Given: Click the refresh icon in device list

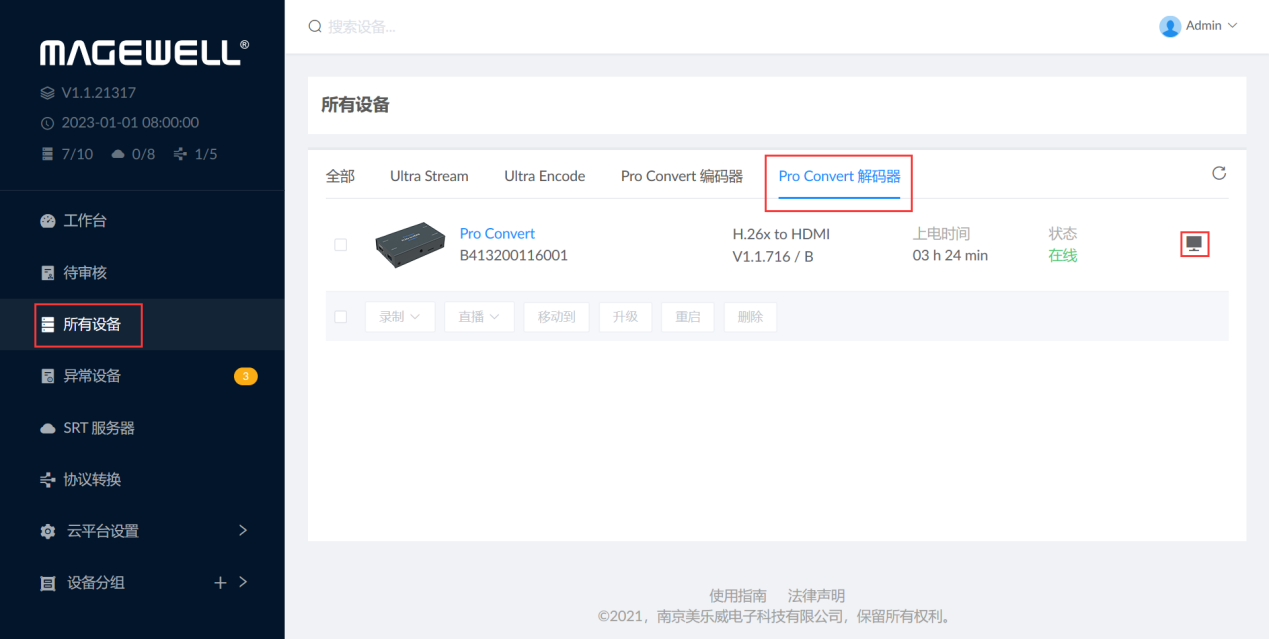Looking at the screenshot, I should 1218,174.
